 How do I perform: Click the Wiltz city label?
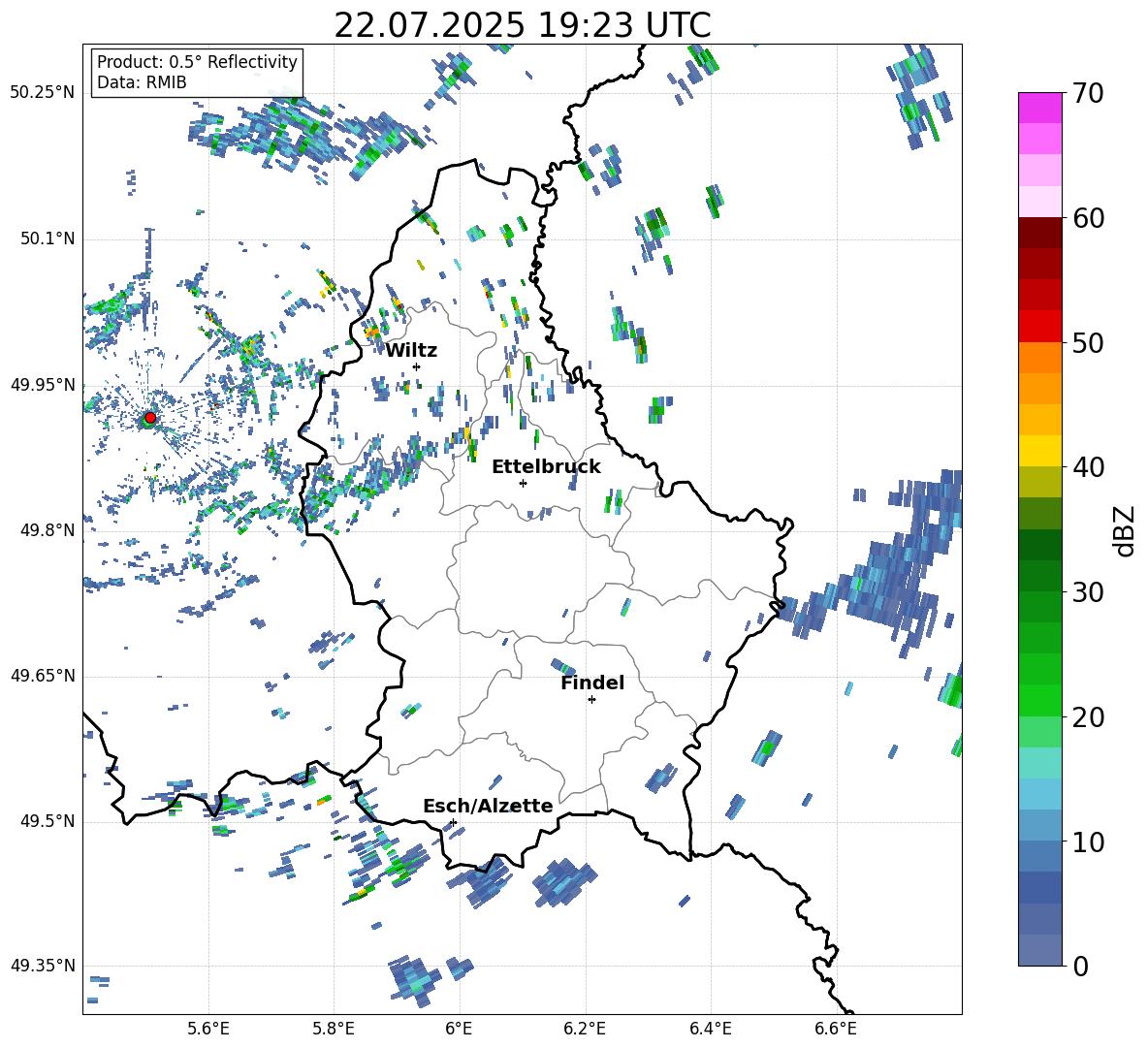(411, 351)
